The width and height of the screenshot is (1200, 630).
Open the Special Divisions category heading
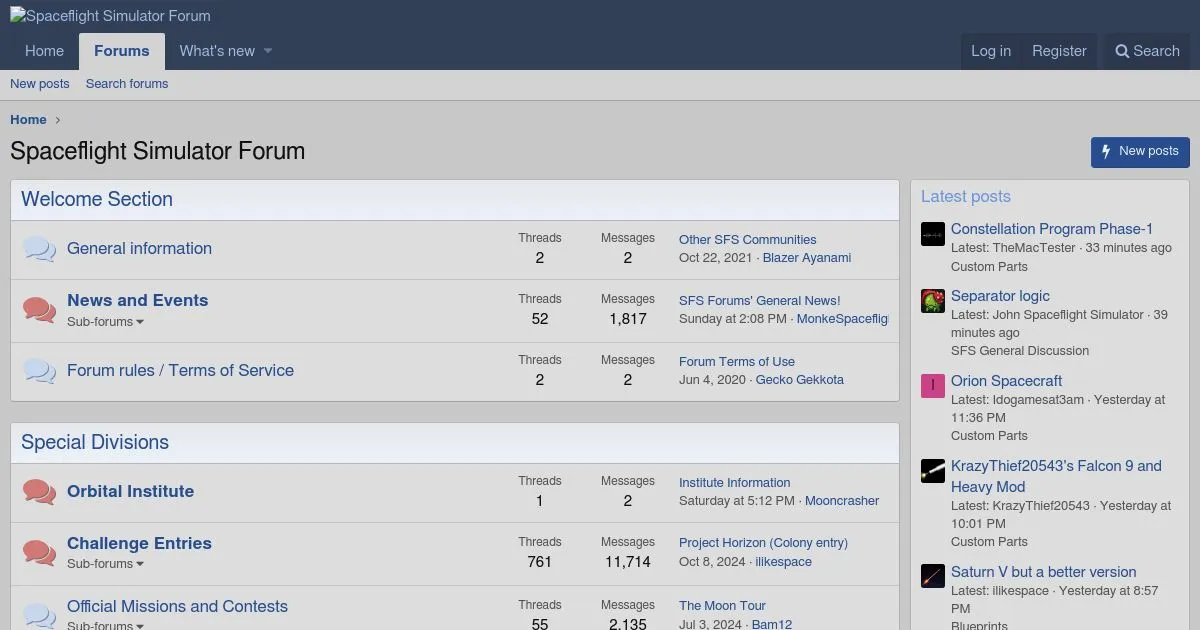95,442
